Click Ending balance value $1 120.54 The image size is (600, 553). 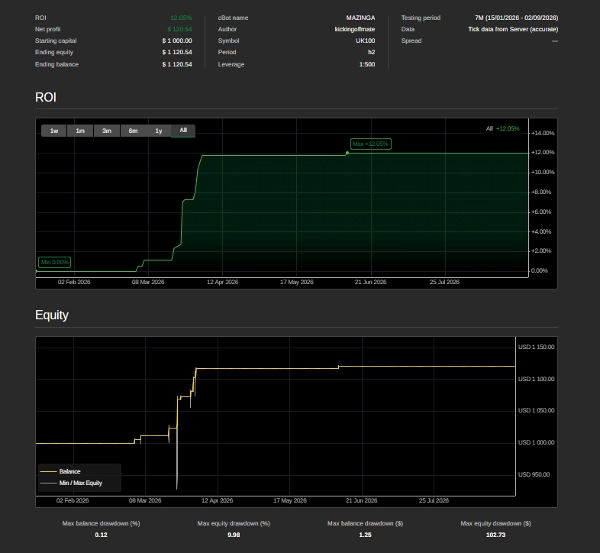(x=177, y=65)
